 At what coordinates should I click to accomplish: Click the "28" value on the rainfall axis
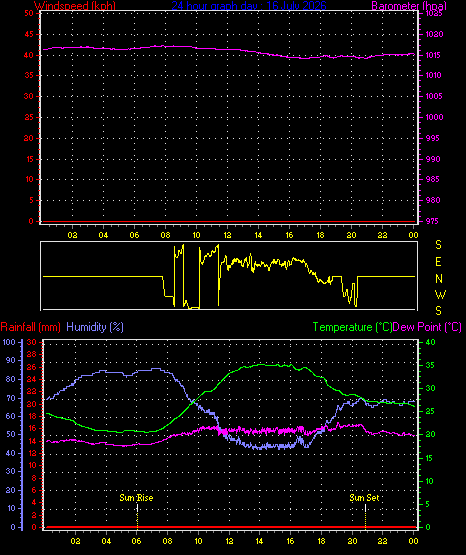click(x=32, y=354)
